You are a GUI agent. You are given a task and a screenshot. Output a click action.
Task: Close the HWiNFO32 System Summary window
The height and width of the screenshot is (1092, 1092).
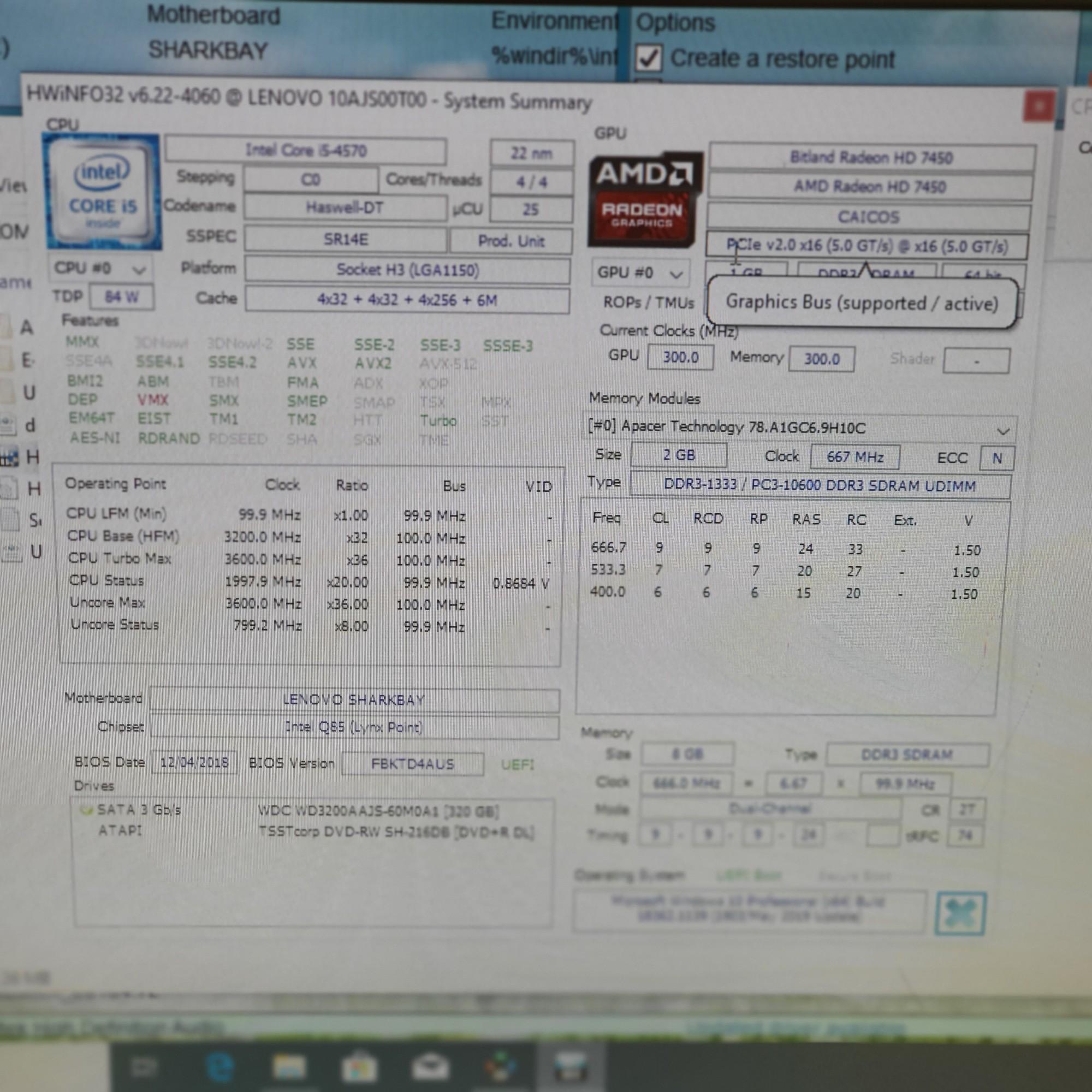pyautogui.click(x=1038, y=106)
